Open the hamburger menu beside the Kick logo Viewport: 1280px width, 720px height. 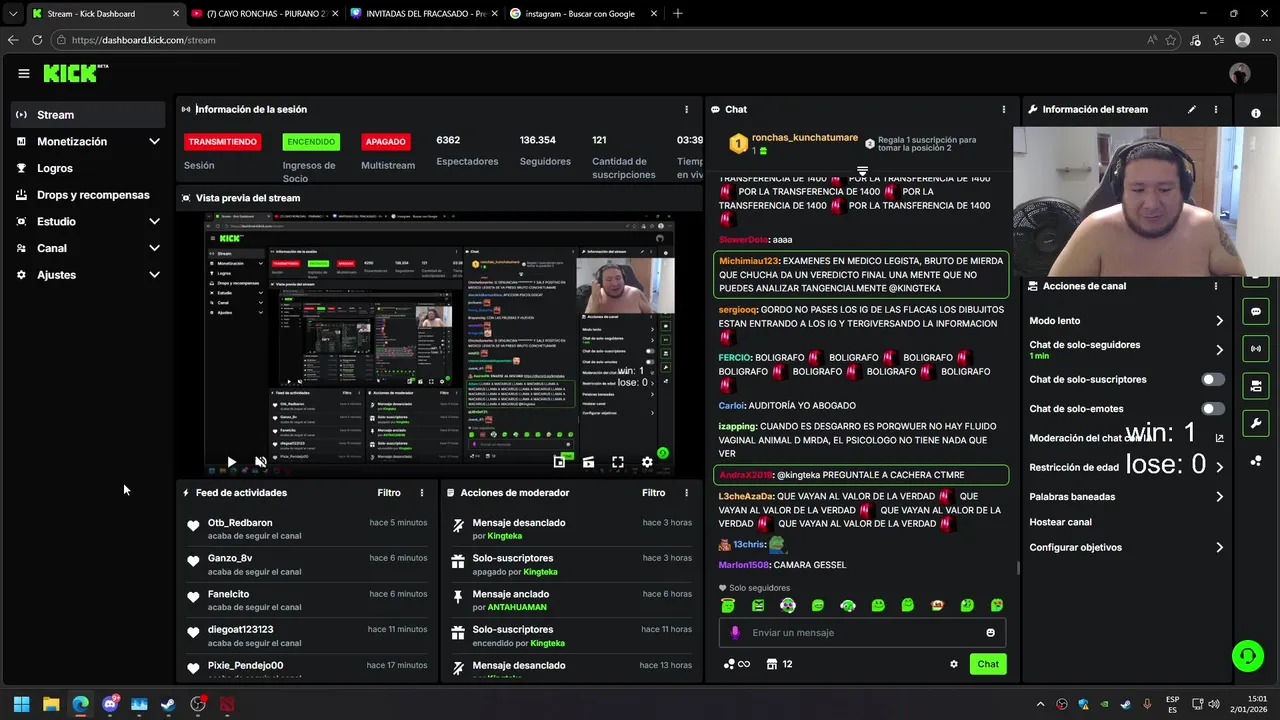click(x=23, y=73)
